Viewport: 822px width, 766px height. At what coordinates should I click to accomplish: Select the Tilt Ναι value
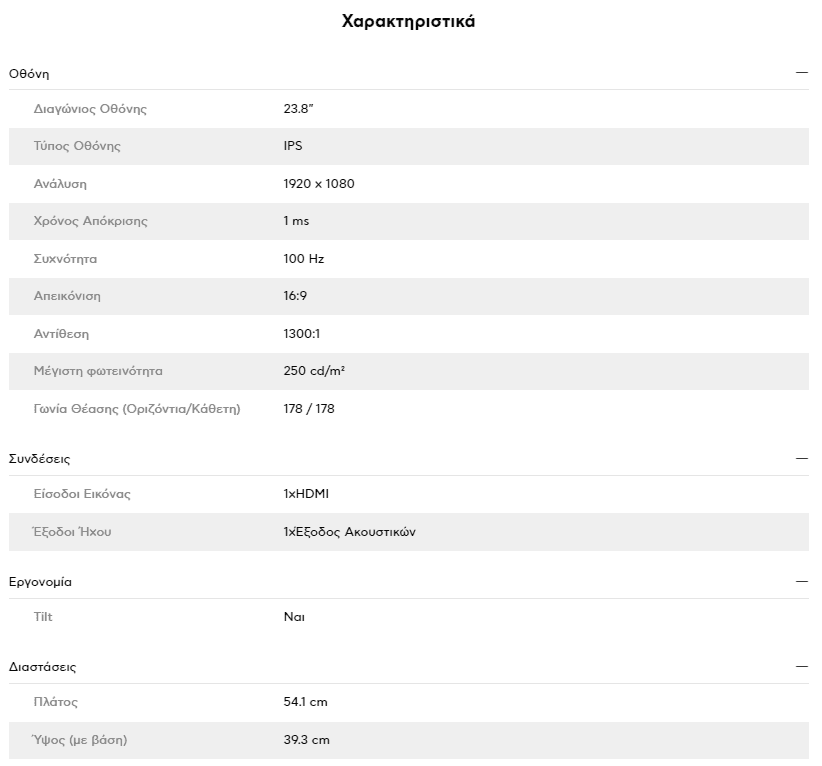(x=294, y=617)
